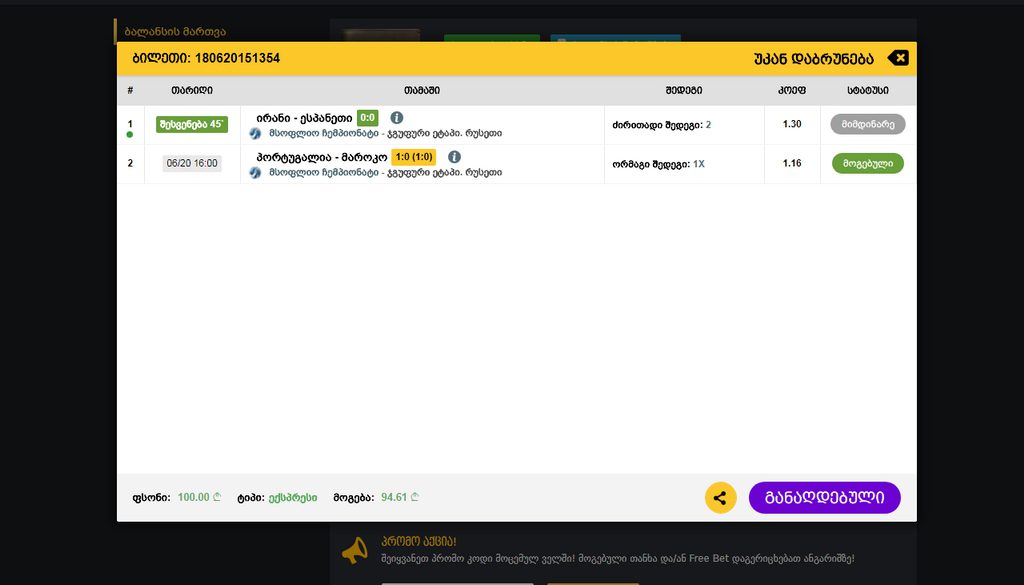Viewport: 1024px width, 585px height.
Task: Click თამაში column header
Action: (422, 90)
